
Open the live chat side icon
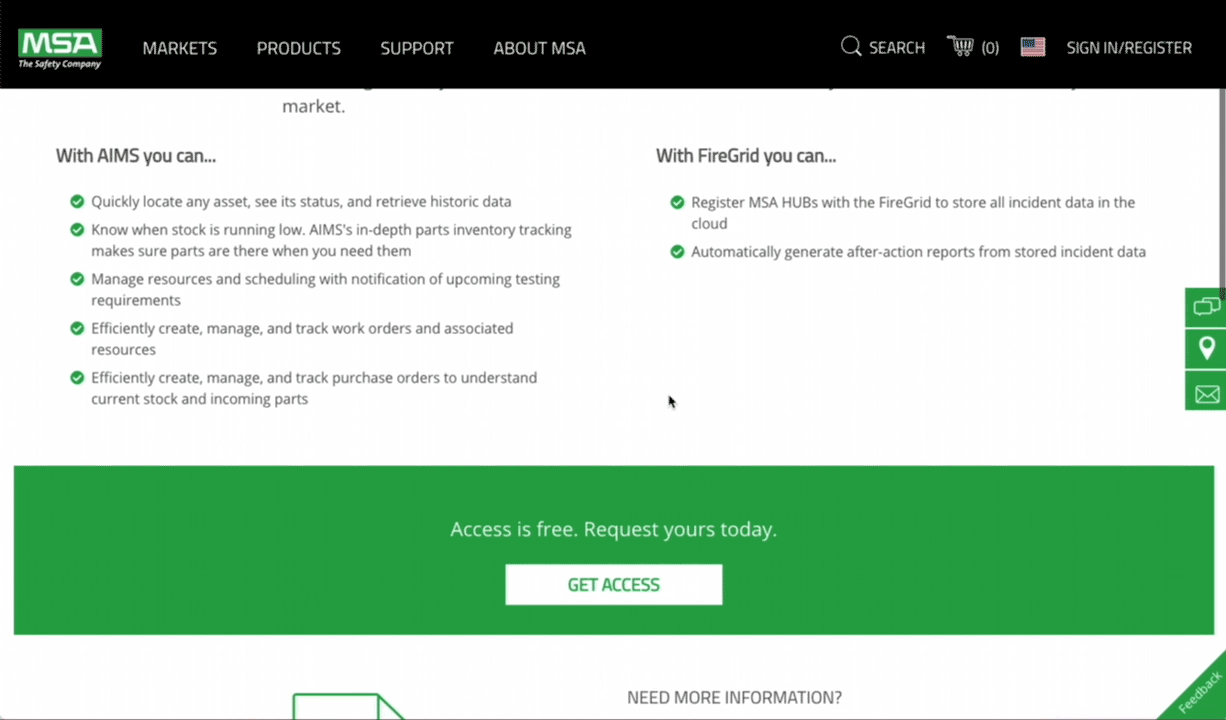(1206, 307)
